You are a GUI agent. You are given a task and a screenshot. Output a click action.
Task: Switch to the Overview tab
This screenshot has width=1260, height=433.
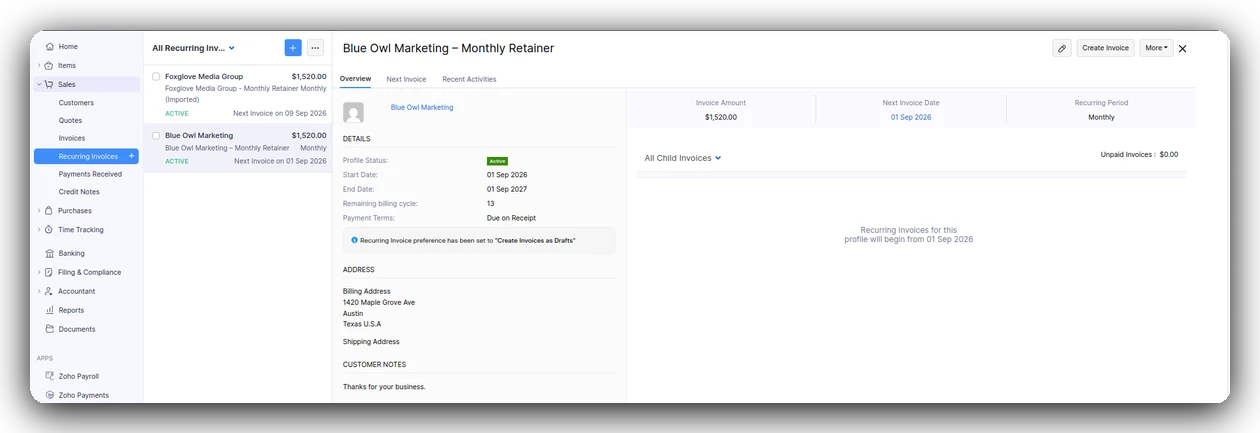click(355, 79)
